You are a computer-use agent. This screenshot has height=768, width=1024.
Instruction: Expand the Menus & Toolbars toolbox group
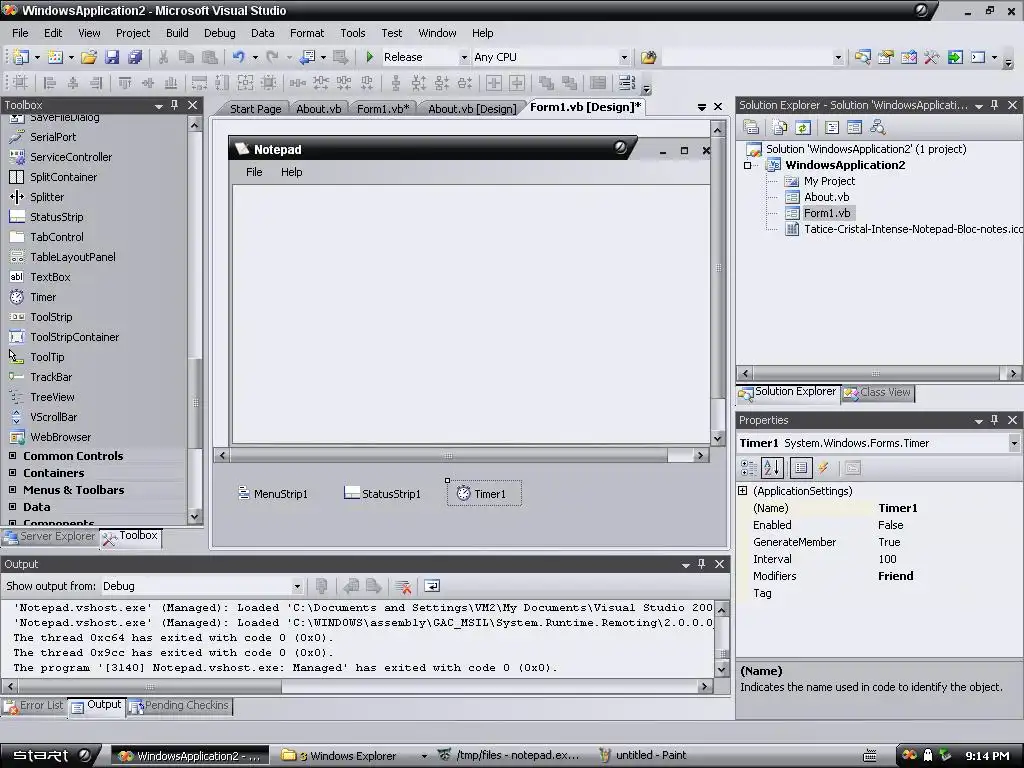12,490
